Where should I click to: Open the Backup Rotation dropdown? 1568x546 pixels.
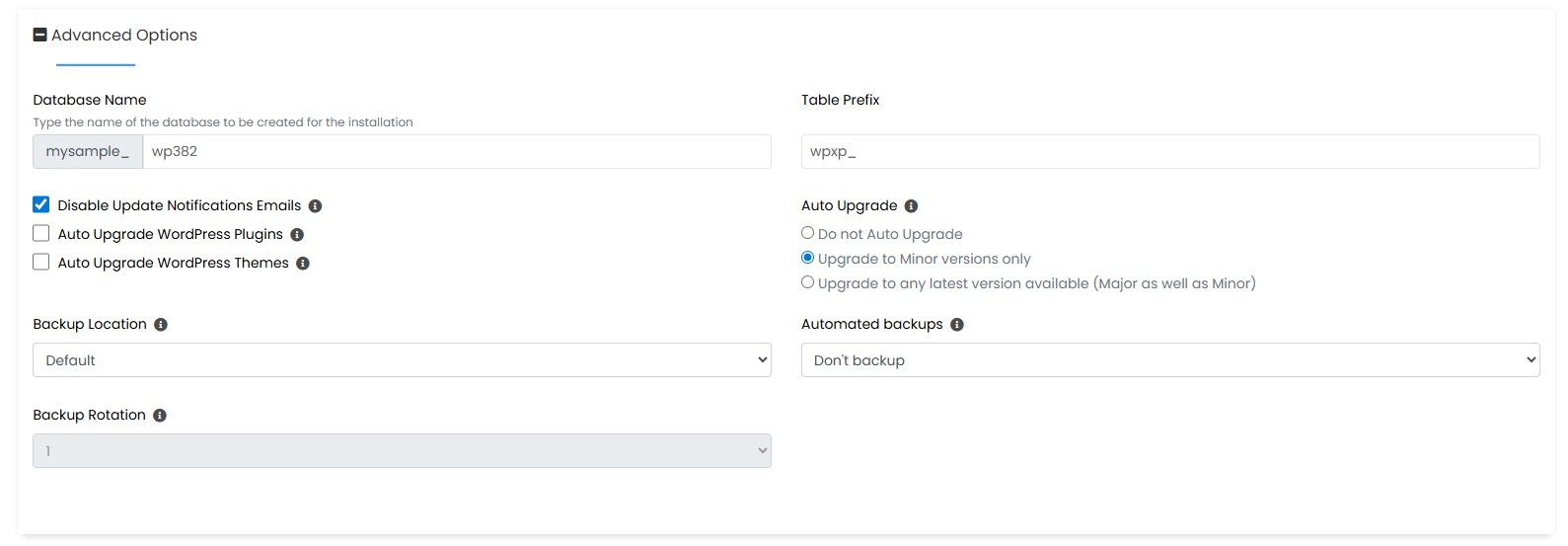[x=402, y=451]
